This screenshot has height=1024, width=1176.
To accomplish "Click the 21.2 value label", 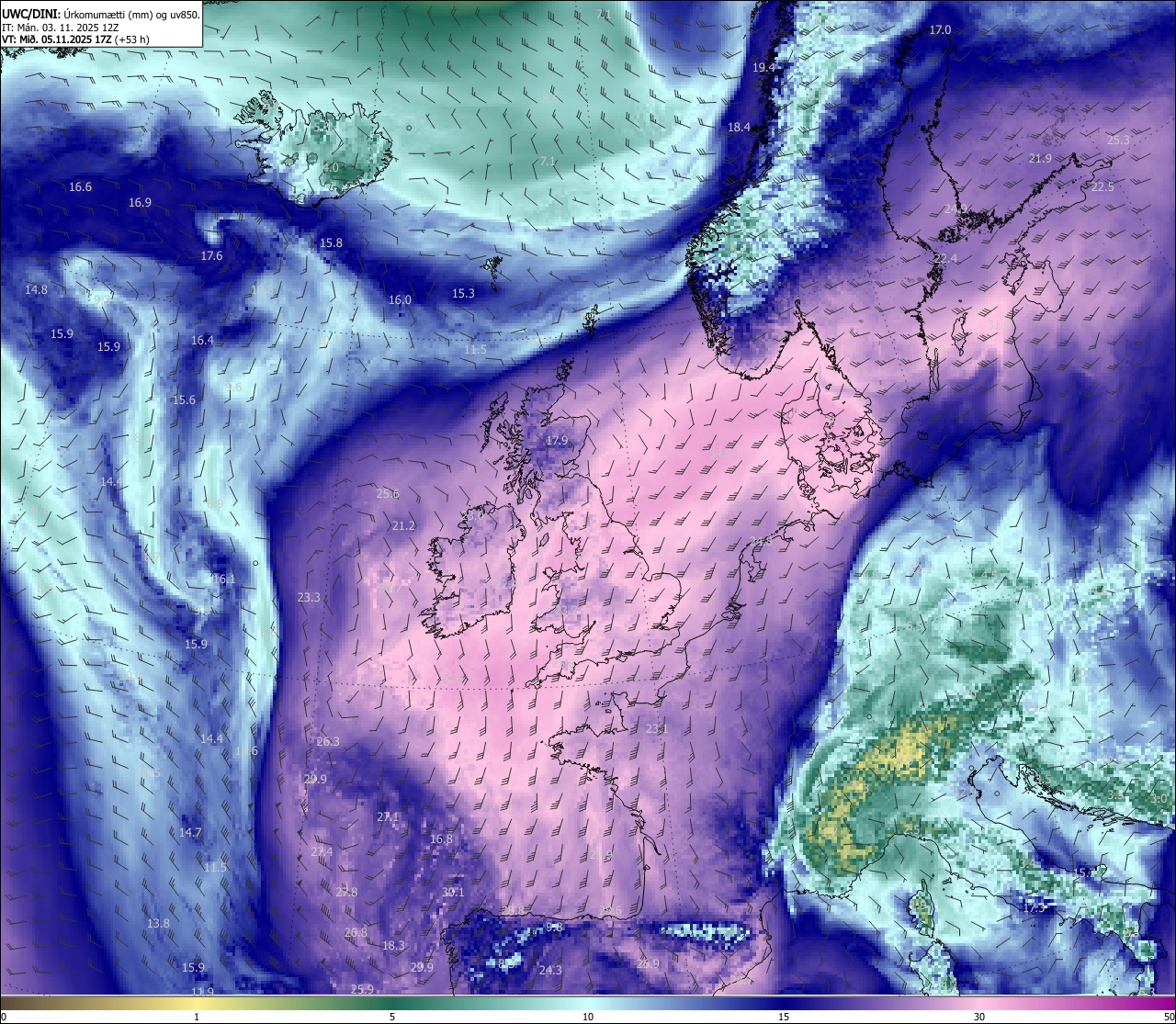I will pos(403,526).
